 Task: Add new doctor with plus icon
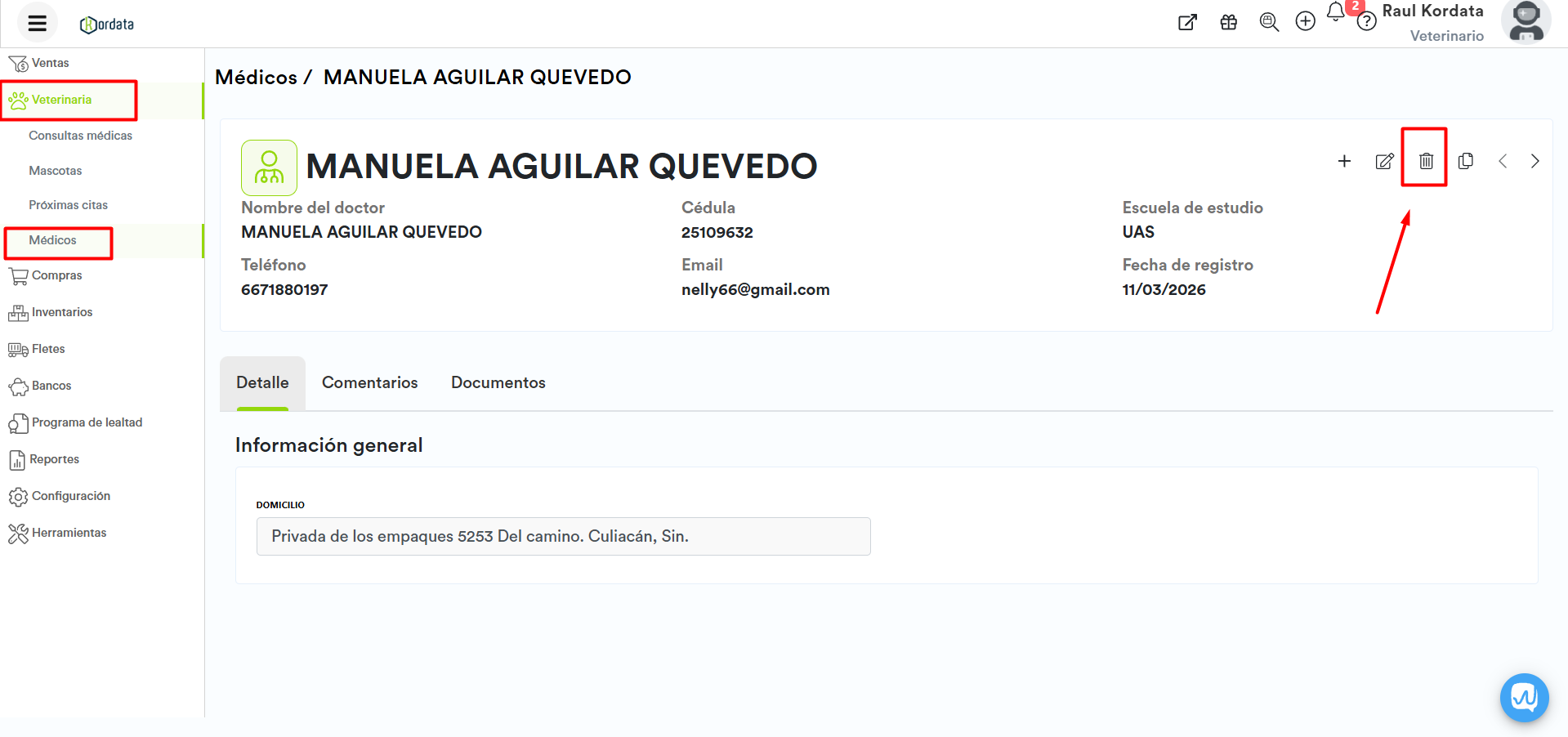pos(1344,161)
